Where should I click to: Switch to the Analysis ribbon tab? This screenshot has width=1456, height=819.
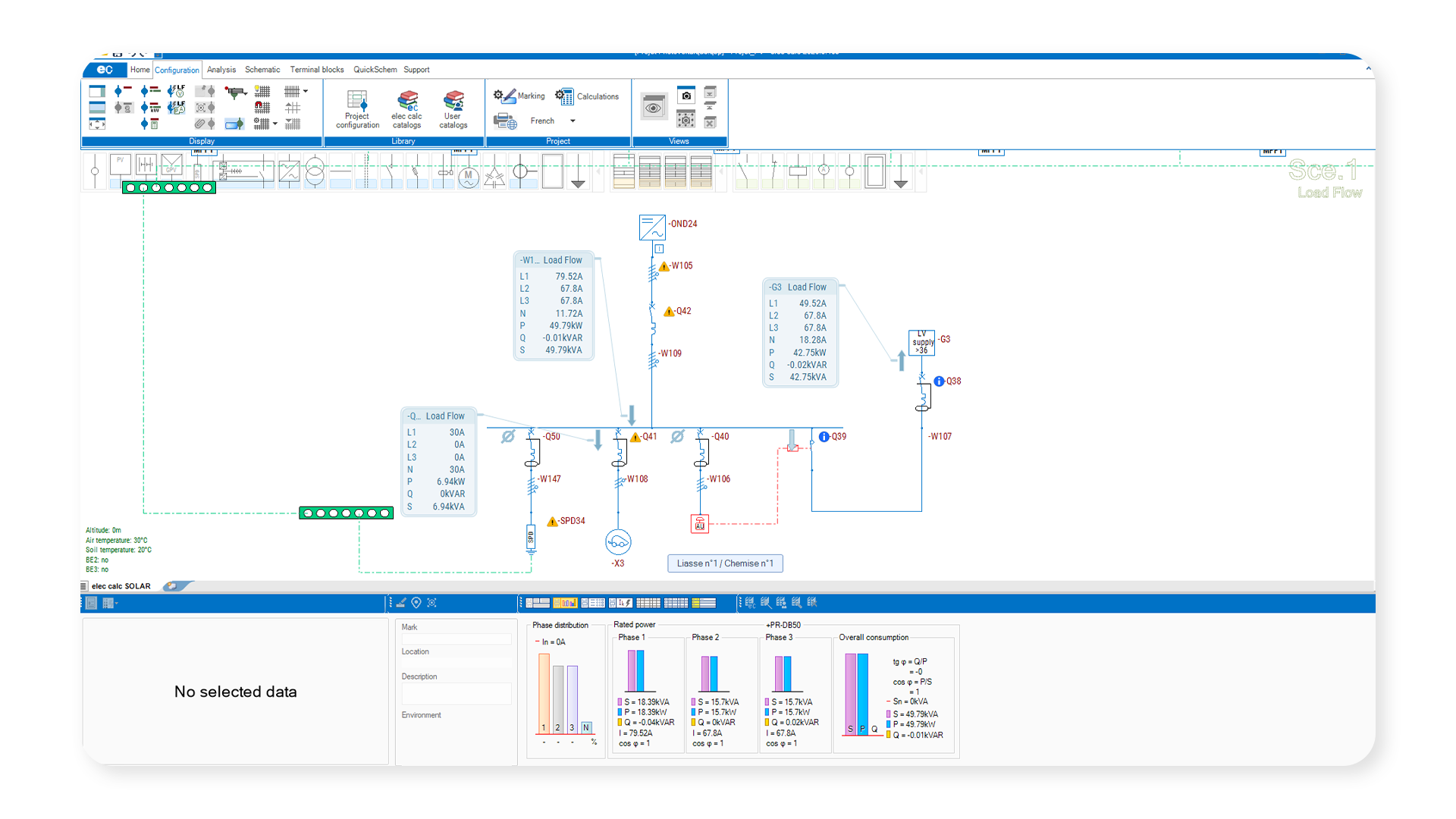click(221, 70)
